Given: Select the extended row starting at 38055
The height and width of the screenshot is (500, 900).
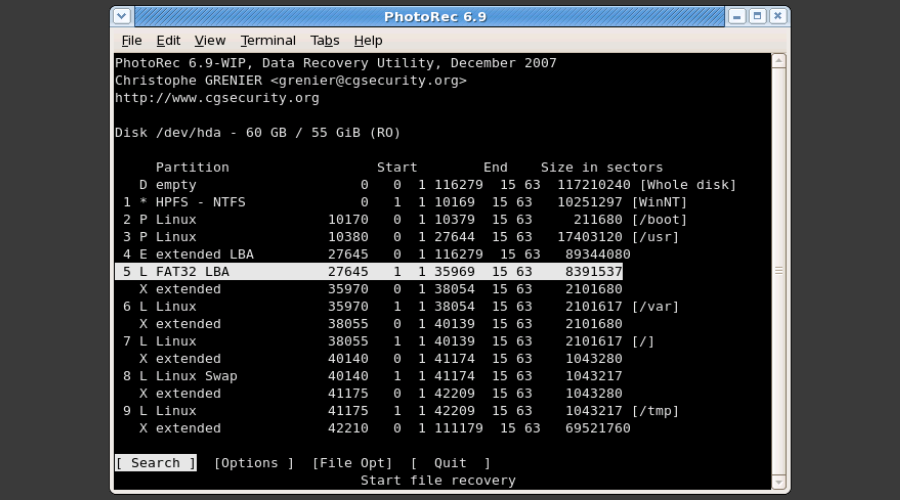Looking at the screenshot, I should [381, 324].
